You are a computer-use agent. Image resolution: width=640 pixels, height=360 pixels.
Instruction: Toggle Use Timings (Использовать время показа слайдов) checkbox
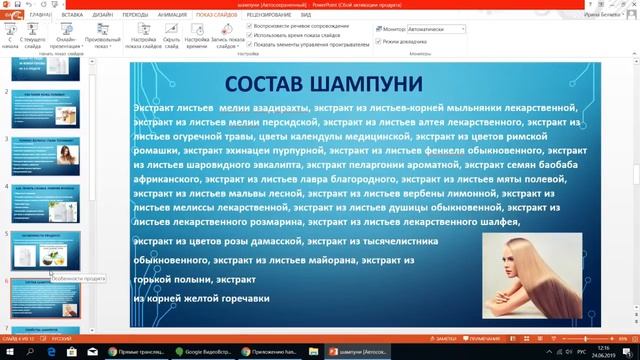[249, 35]
